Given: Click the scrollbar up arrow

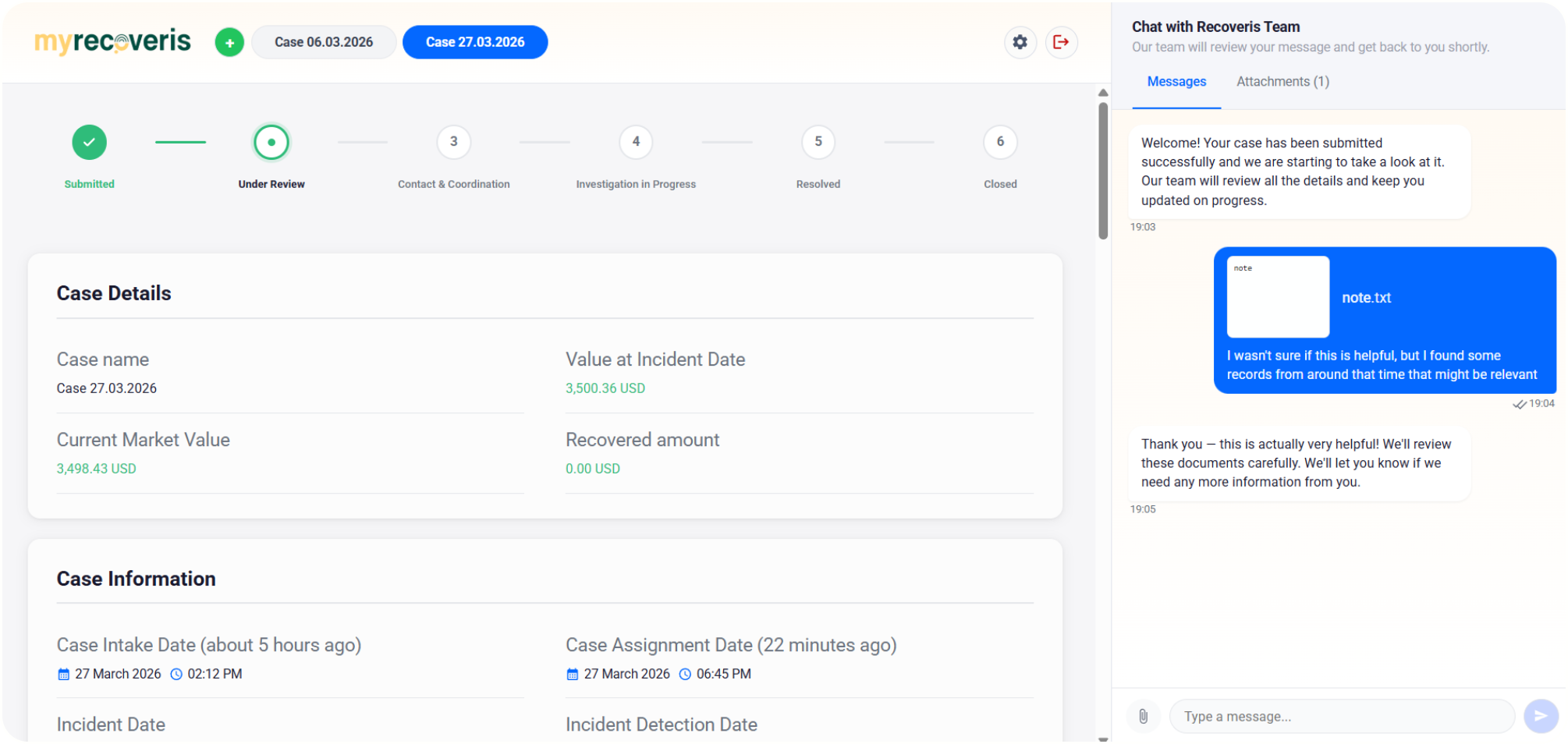Looking at the screenshot, I should [1103, 93].
